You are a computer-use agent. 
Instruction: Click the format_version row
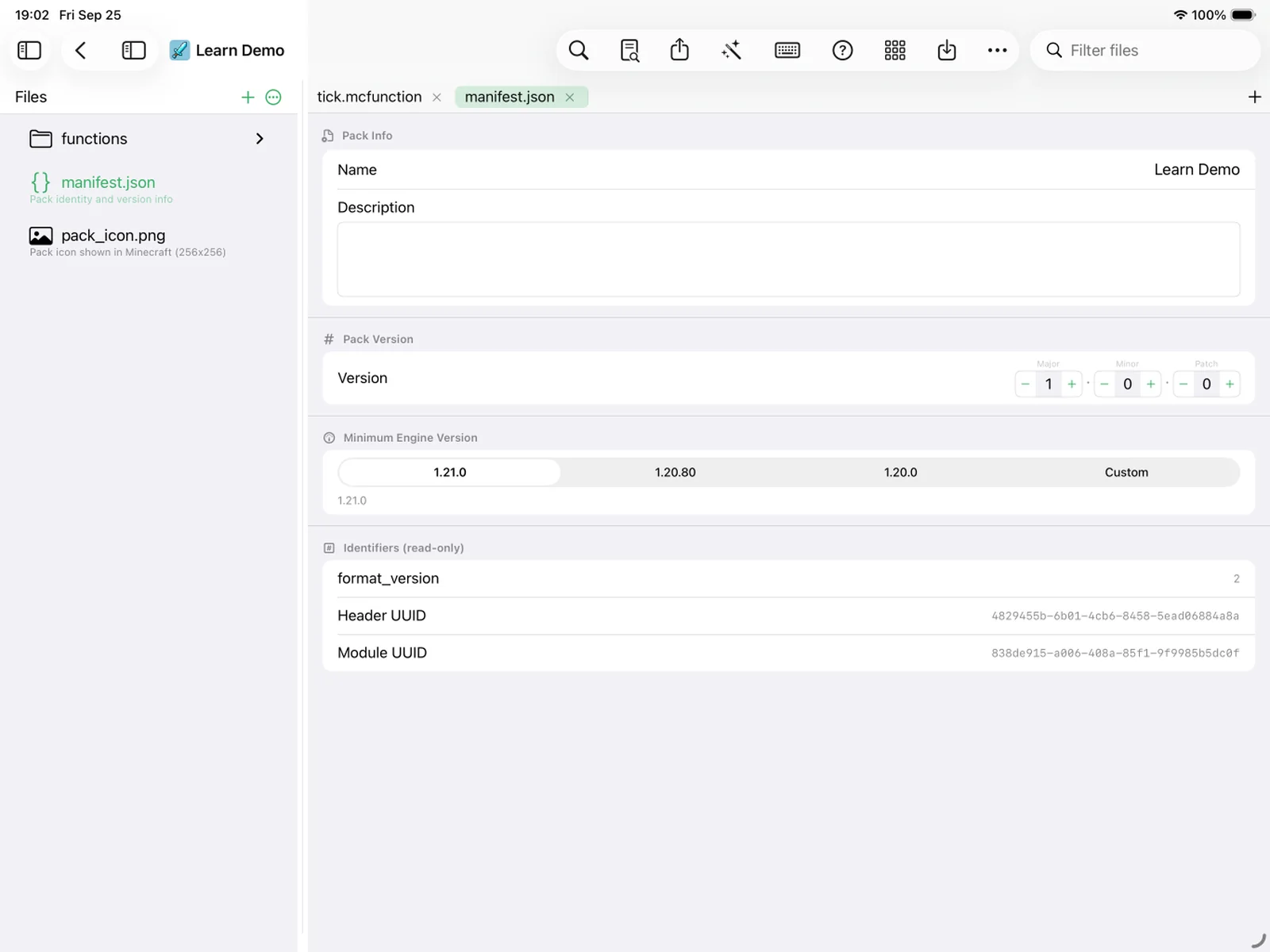(788, 578)
